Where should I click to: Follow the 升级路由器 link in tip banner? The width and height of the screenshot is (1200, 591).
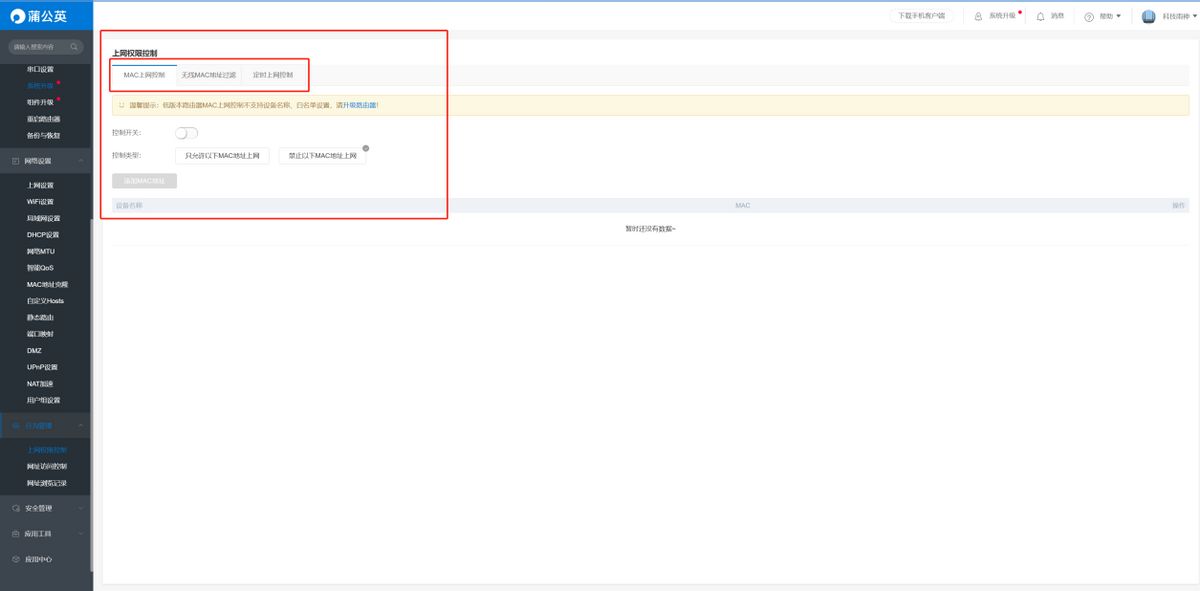tap(361, 105)
